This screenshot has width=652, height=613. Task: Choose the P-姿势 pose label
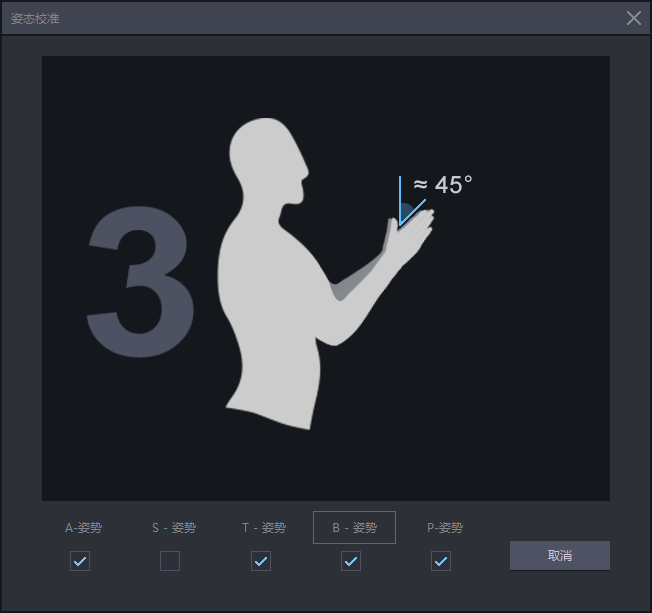click(x=444, y=528)
